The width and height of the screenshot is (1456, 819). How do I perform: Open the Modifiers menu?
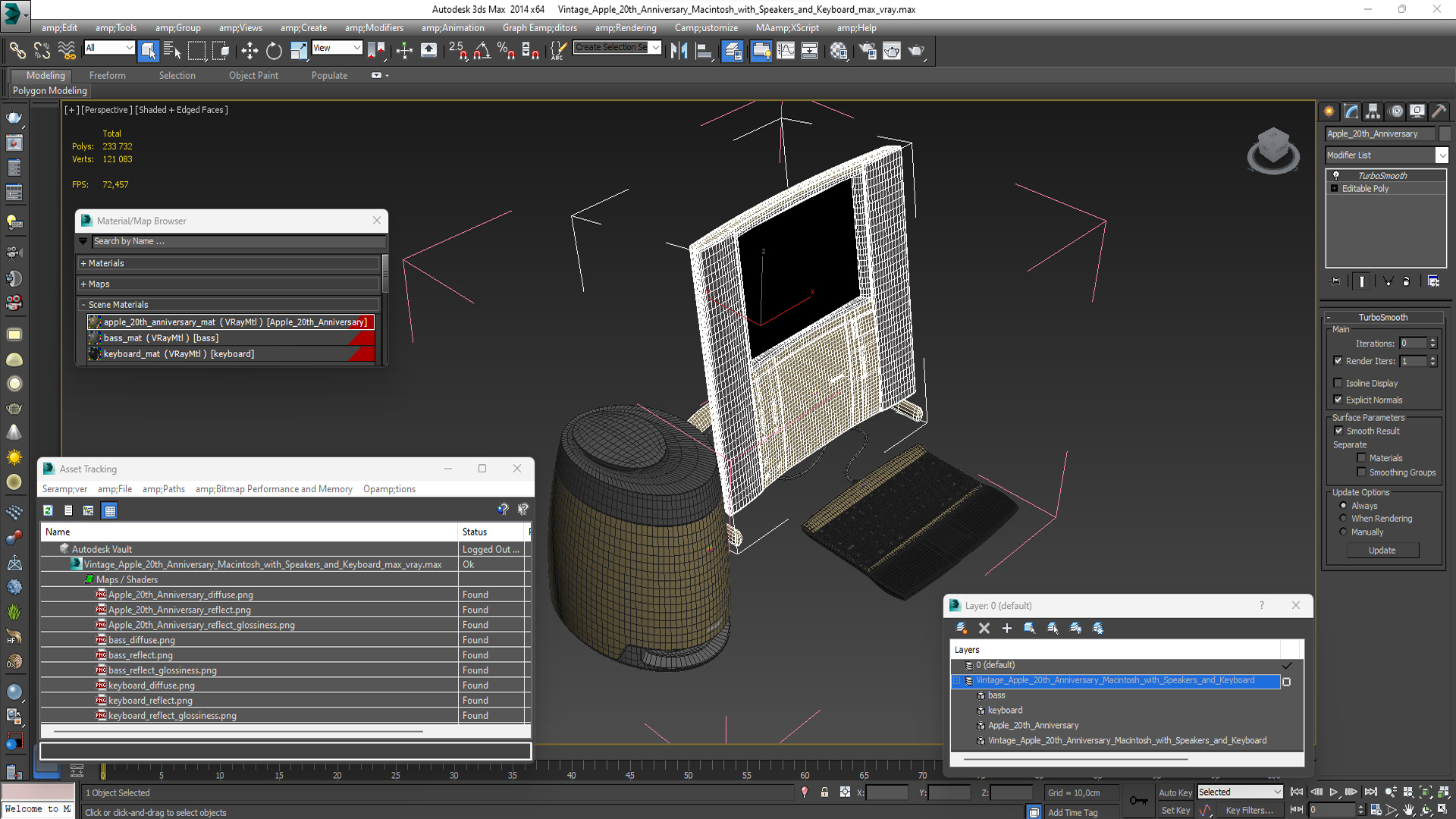[374, 28]
